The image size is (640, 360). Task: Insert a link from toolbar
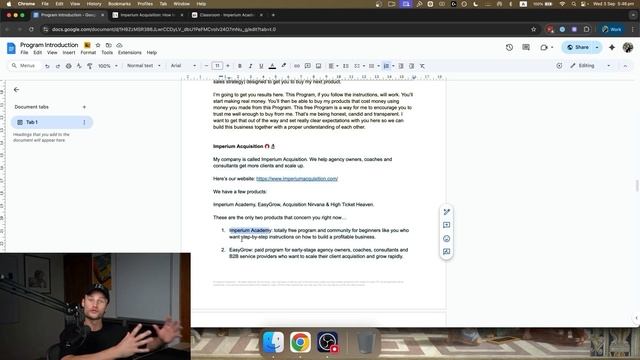[x=297, y=66]
